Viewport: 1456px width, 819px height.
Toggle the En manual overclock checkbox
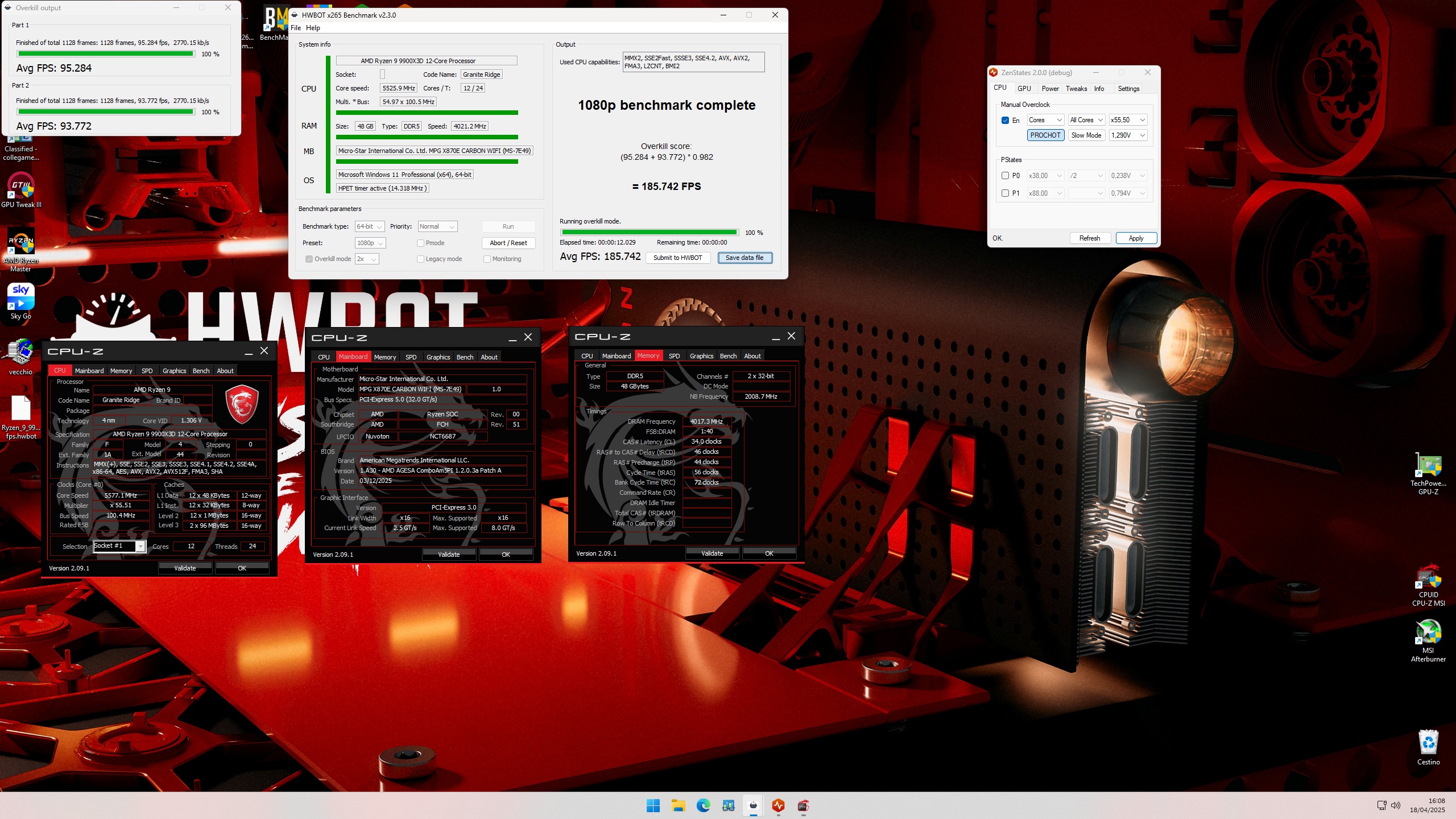click(x=1005, y=120)
